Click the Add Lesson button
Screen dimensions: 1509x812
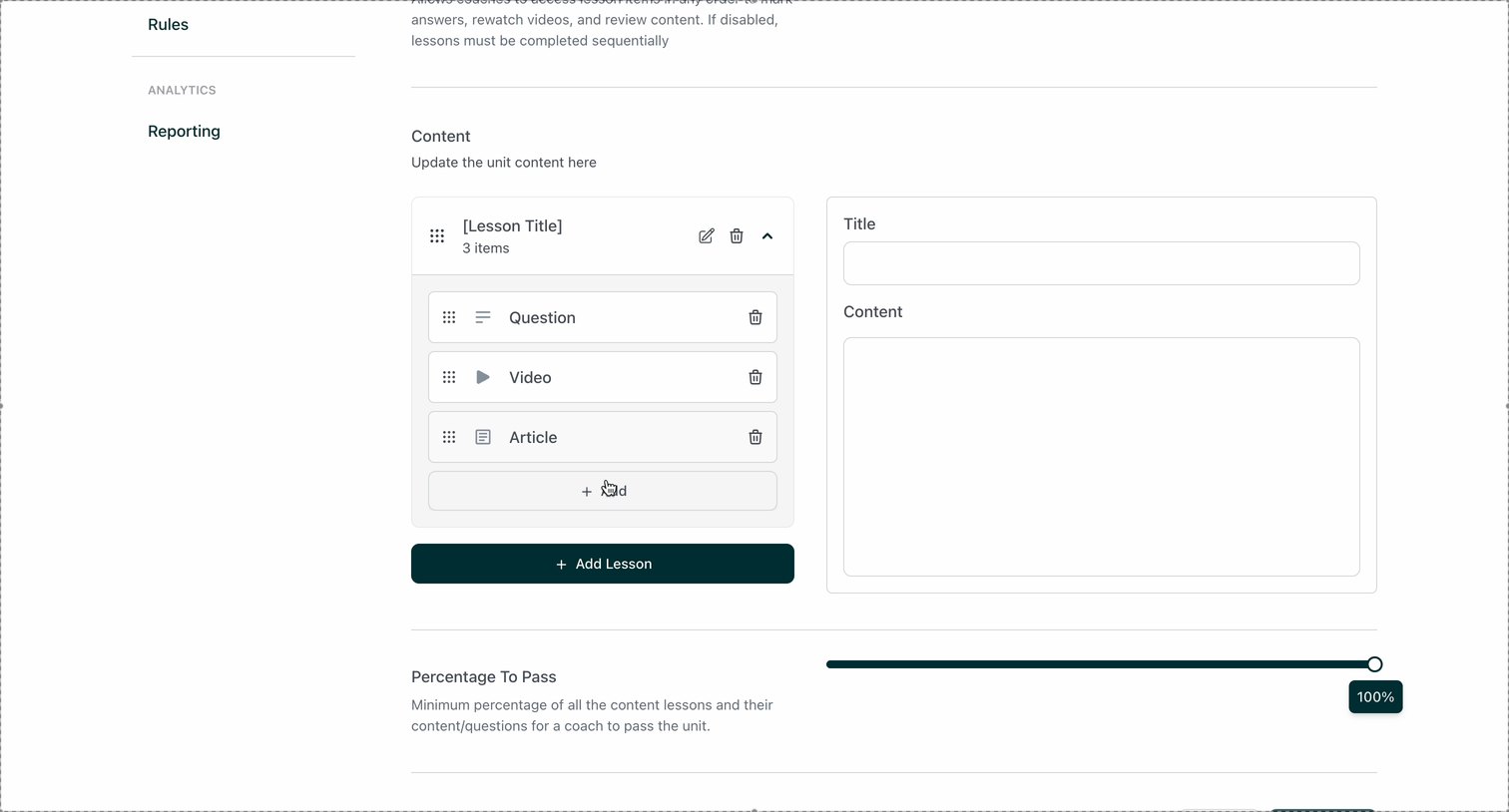click(603, 564)
